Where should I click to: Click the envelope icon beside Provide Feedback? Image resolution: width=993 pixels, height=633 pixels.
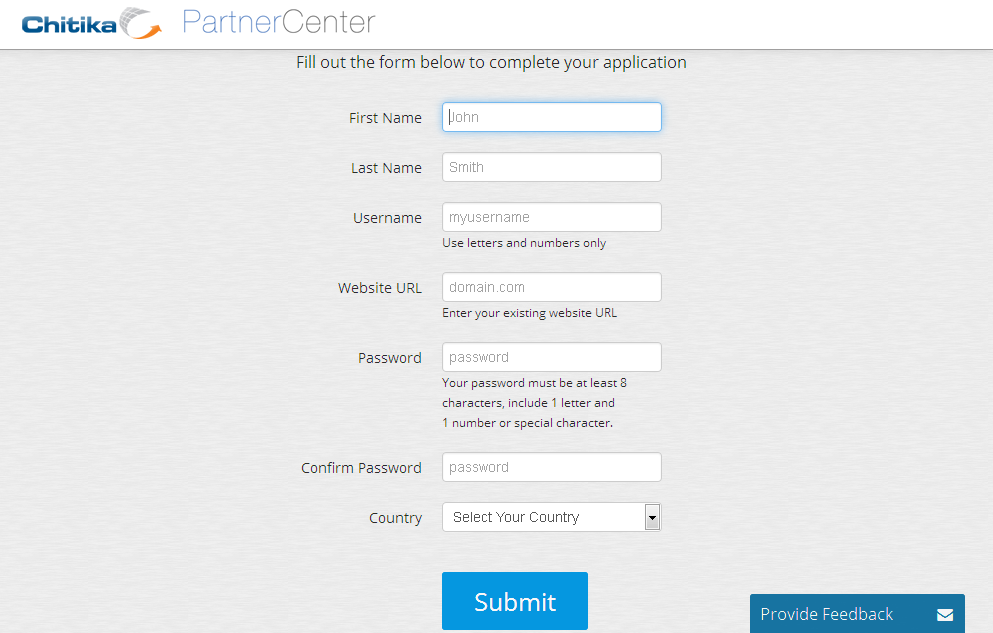pyautogui.click(x=945, y=615)
